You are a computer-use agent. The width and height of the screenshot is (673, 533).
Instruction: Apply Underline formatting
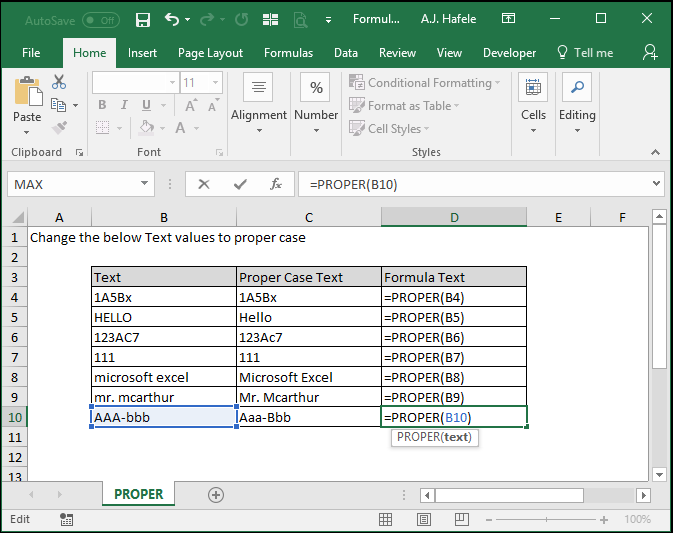tap(146, 105)
